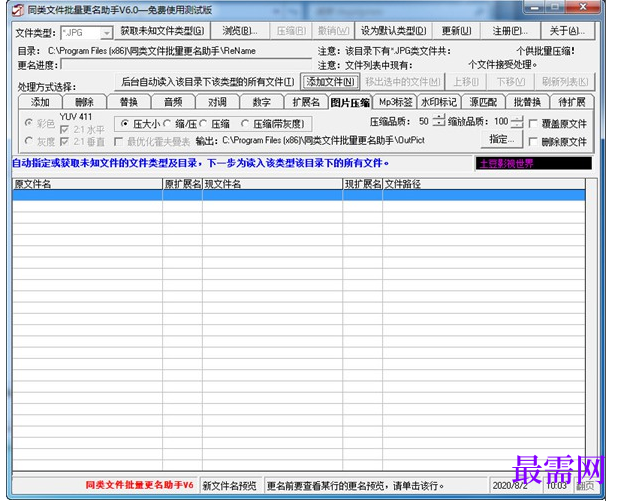Switch to the 扩展名 tab
This screenshot has width=624, height=501.
pos(306,102)
